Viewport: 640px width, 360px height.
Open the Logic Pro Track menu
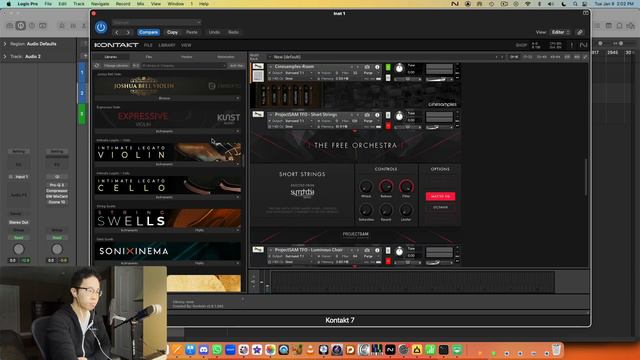[78, 4]
